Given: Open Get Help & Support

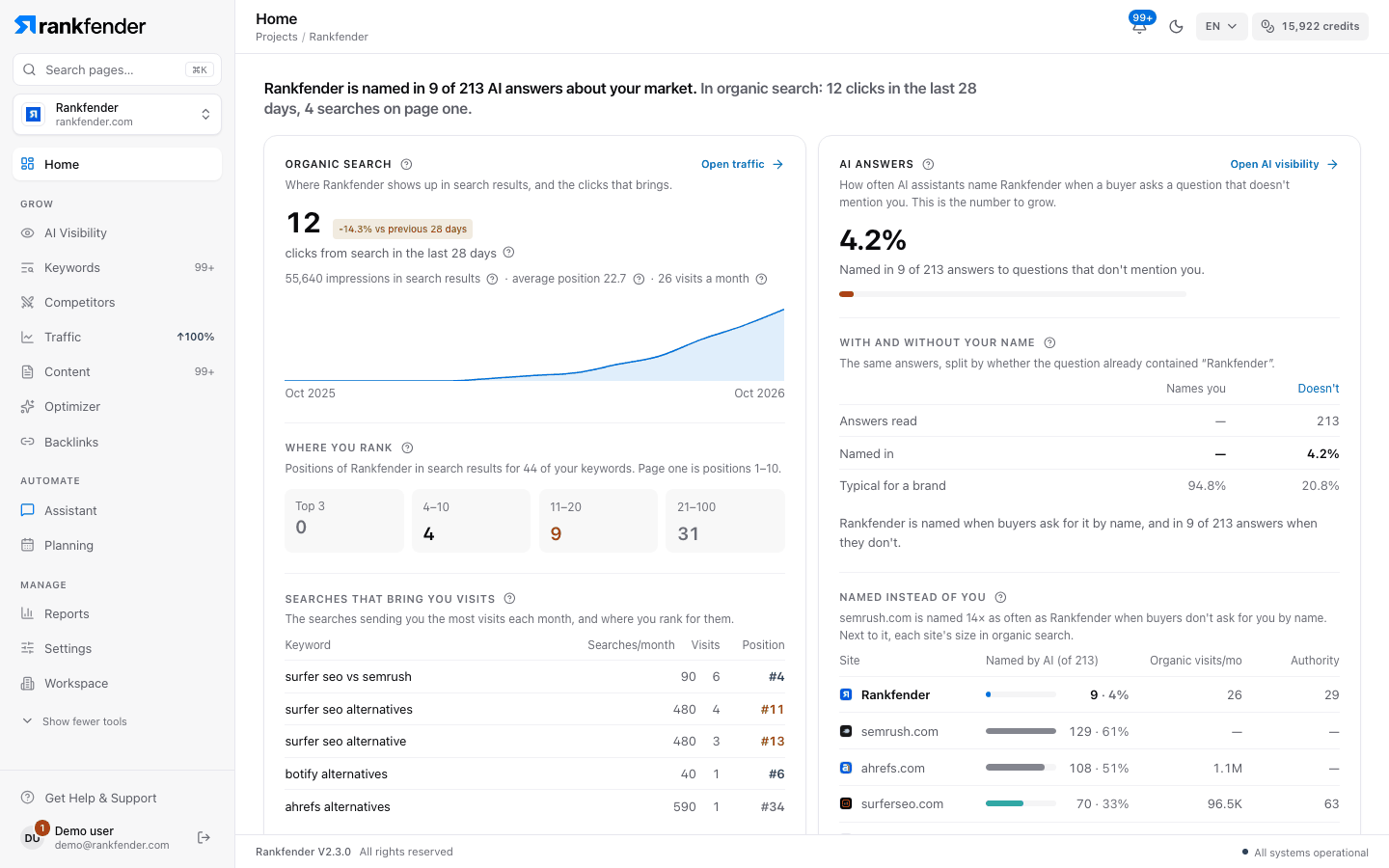Looking at the screenshot, I should (89, 799).
